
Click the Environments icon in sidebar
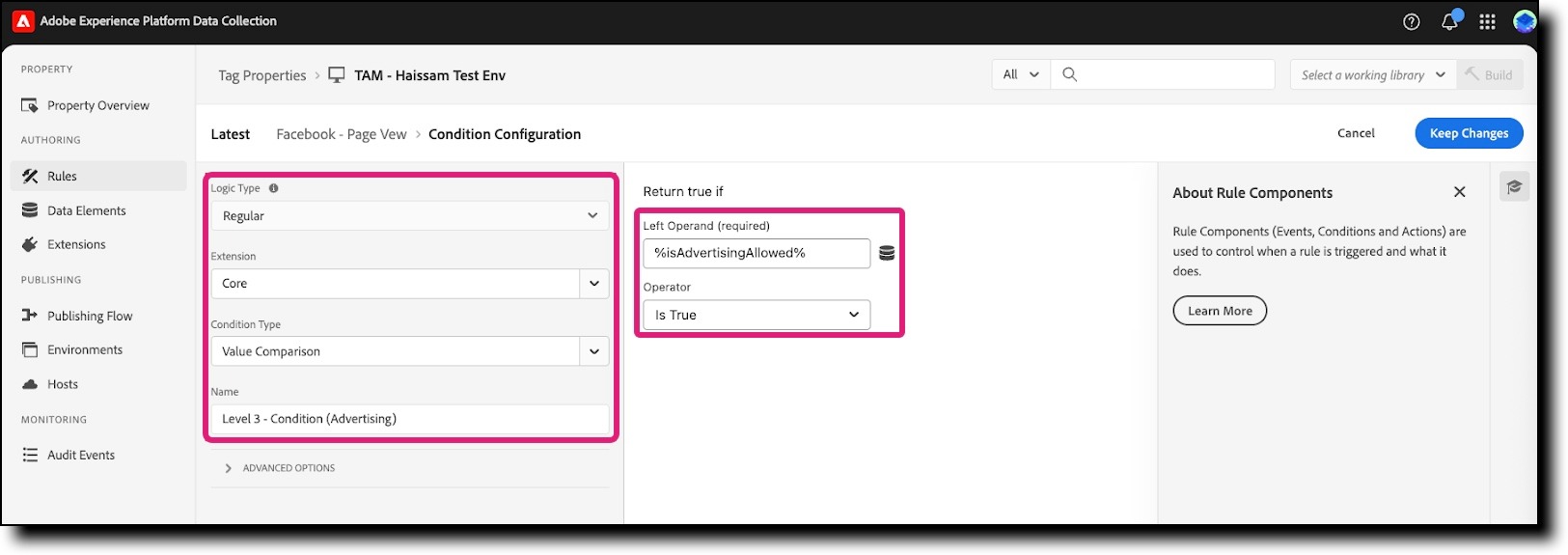click(x=30, y=349)
